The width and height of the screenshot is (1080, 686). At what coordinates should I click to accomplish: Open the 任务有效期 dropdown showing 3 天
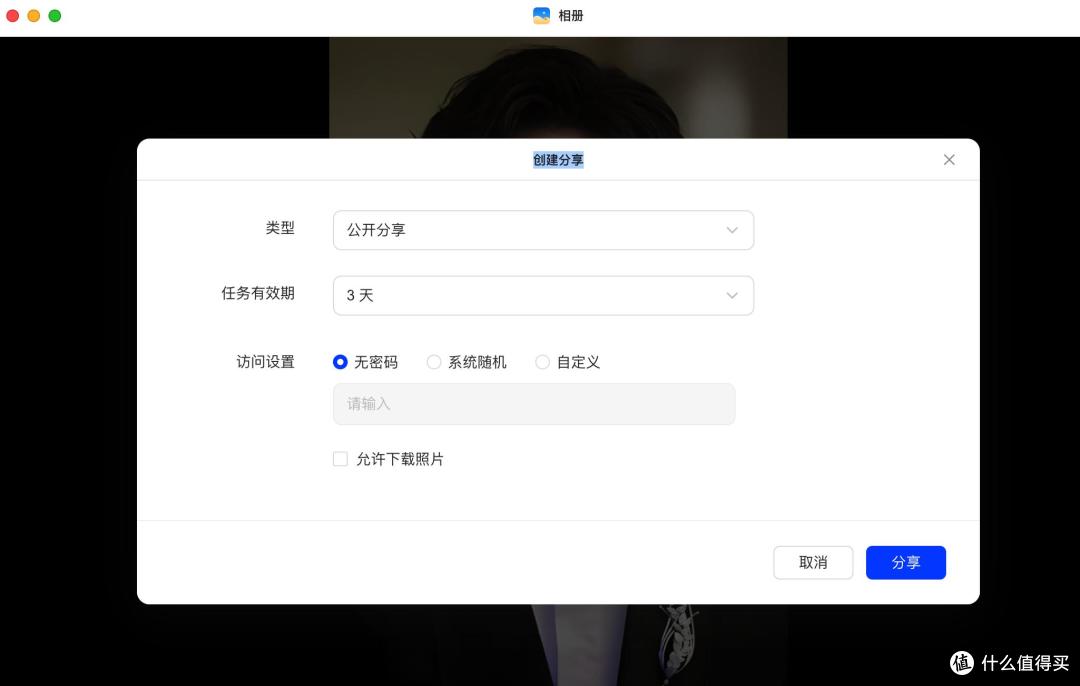point(543,295)
